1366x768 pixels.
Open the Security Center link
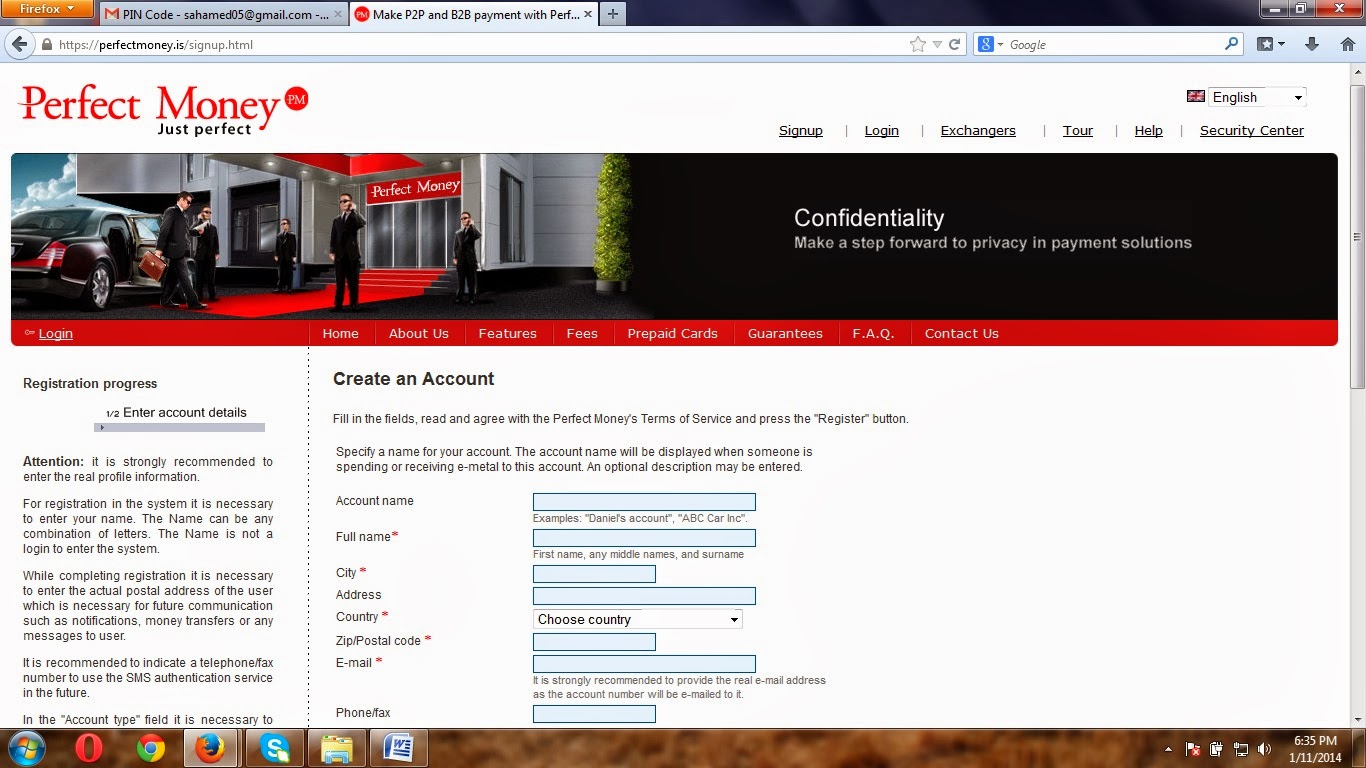(1251, 130)
